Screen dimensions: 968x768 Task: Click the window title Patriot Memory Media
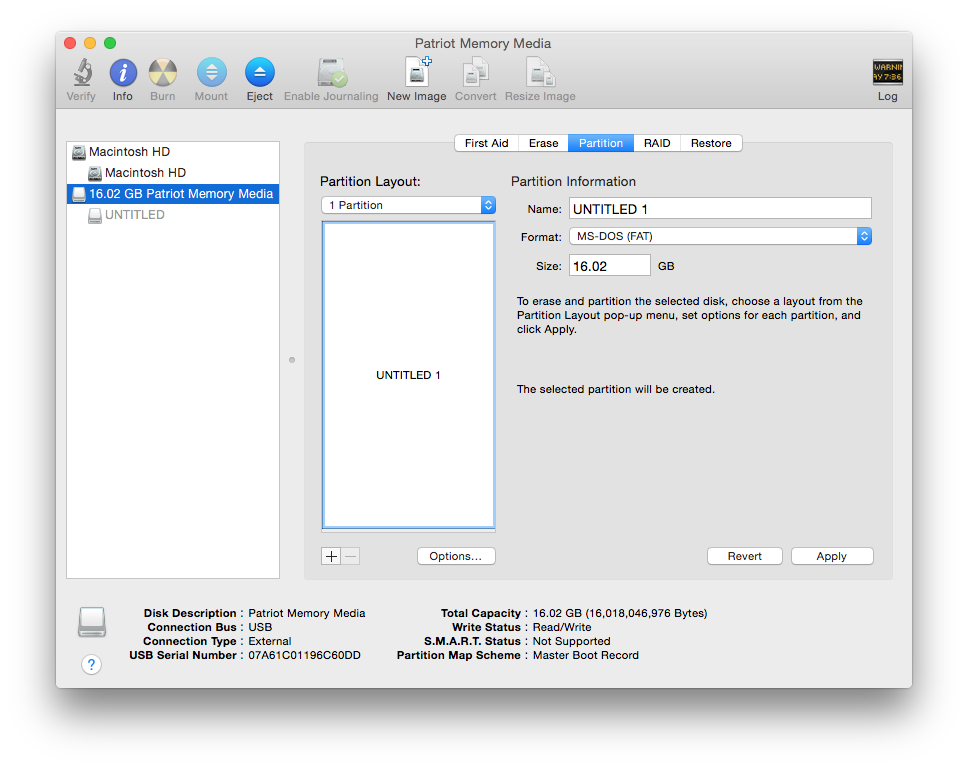(x=483, y=43)
